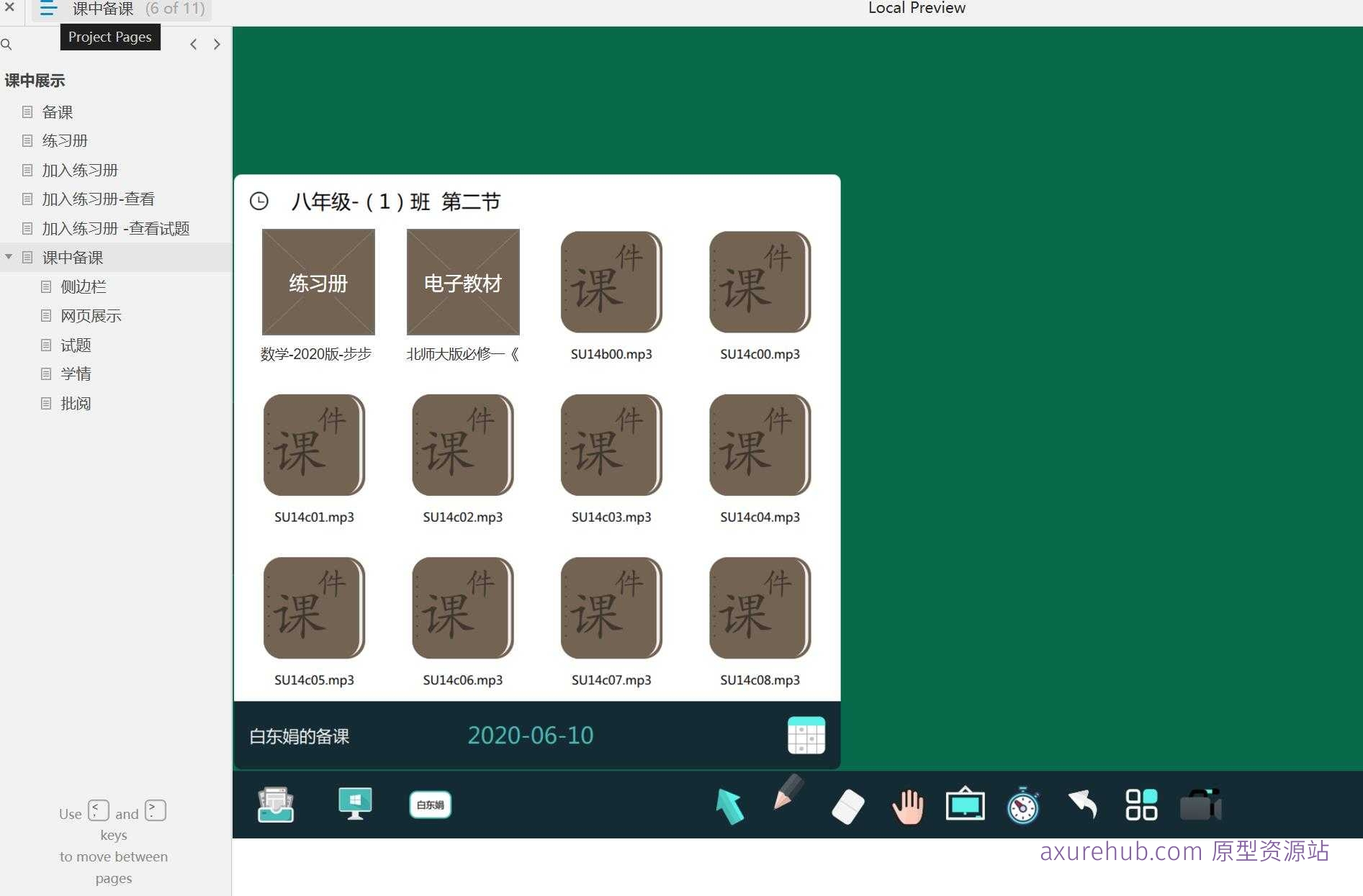Open the camera recorder tool
The width and height of the screenshot is (1363, 896).
tap(1200, 805)
